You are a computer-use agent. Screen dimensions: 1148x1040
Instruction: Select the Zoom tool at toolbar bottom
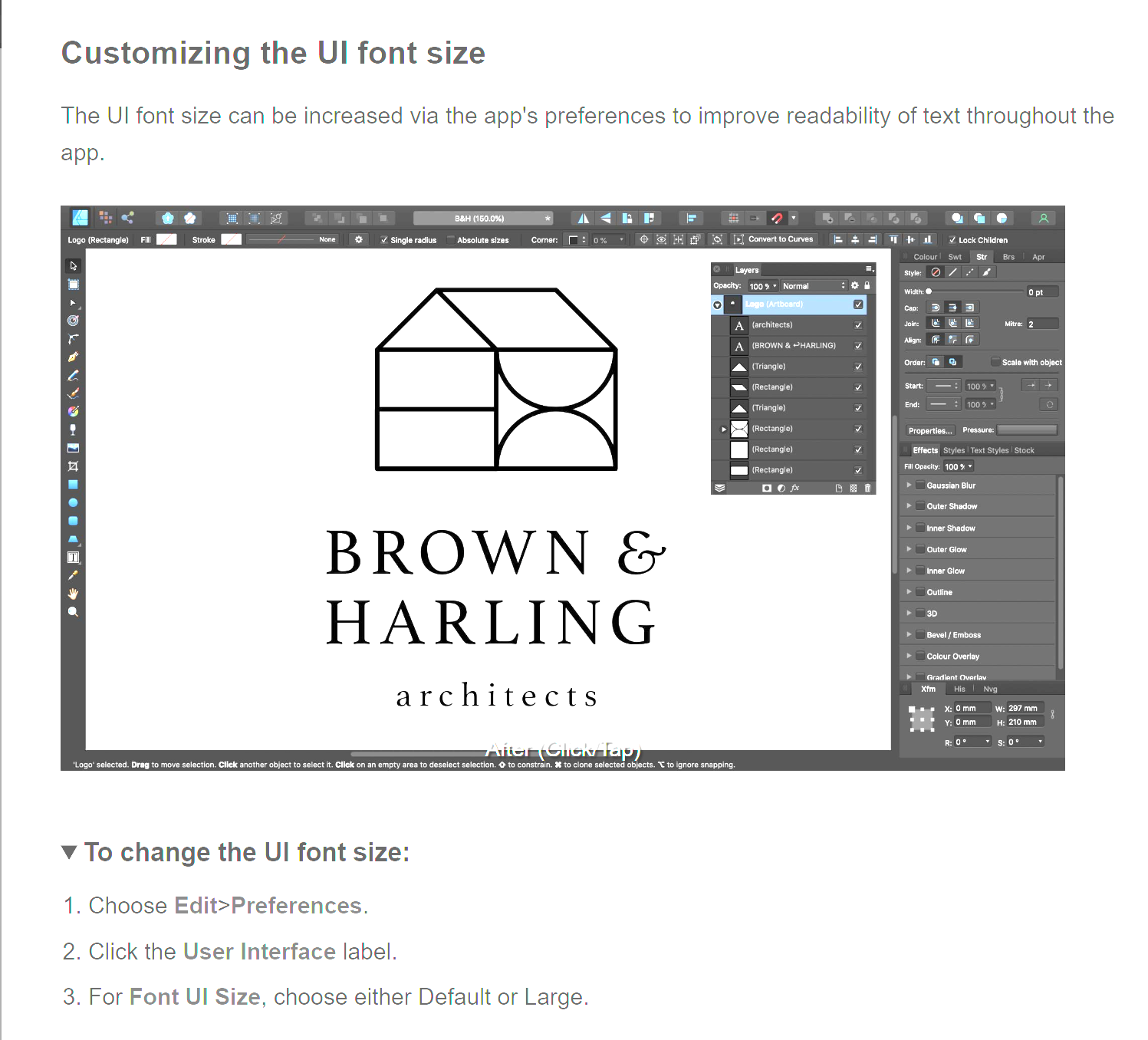click(74, 611)
